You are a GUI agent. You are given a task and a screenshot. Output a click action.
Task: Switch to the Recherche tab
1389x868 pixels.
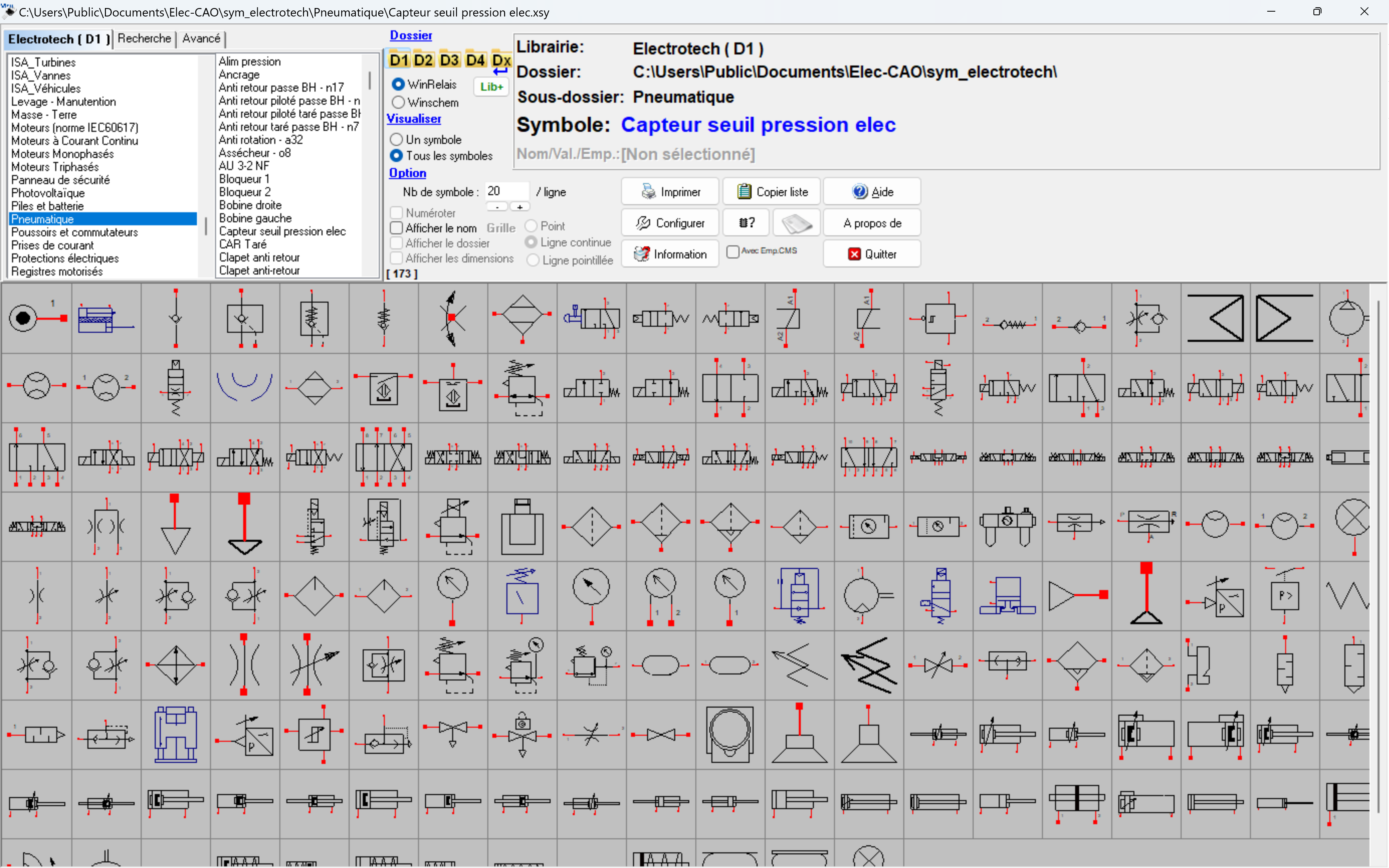click(x=144, y=39)
